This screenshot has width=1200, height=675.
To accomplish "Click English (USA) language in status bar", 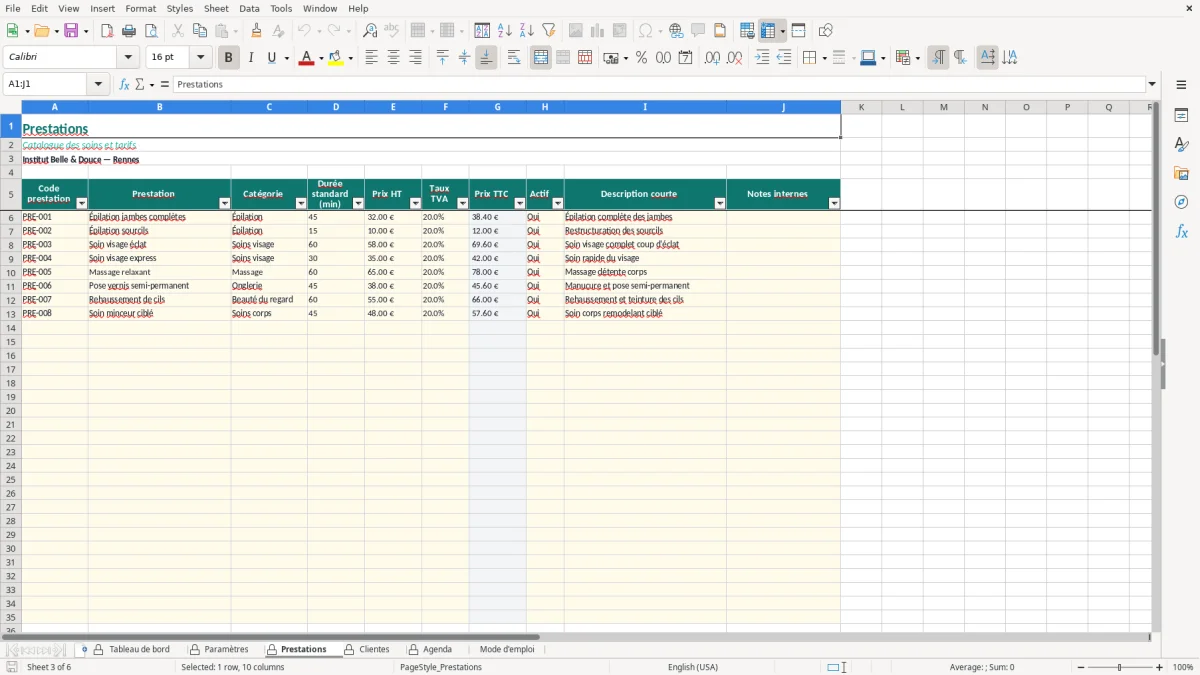I will click(693, 667).
